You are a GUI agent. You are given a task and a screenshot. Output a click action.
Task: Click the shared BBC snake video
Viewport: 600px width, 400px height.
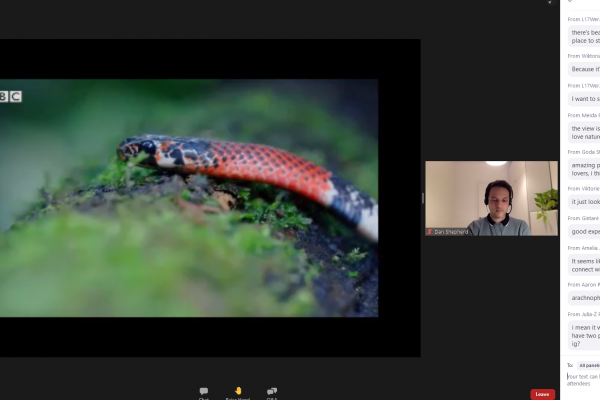[189, 198]
